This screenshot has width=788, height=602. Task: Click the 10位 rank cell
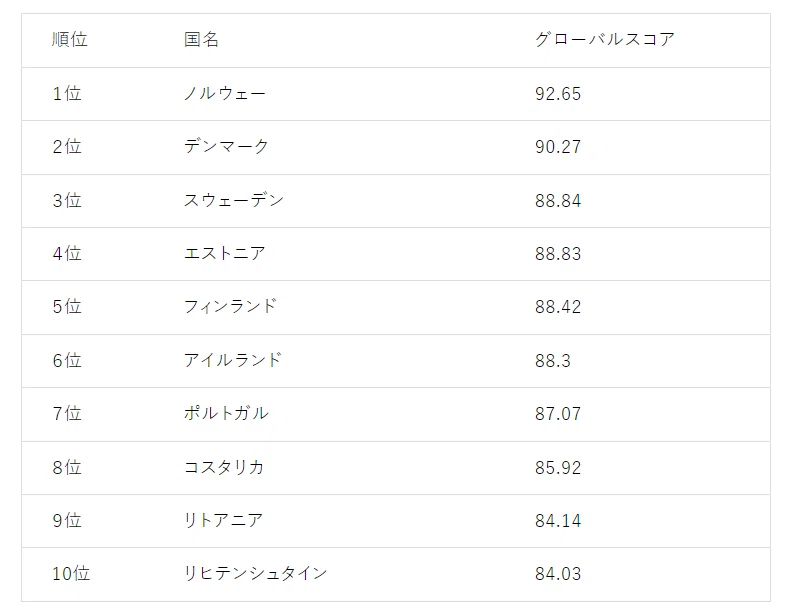click(x=71, y=573)
